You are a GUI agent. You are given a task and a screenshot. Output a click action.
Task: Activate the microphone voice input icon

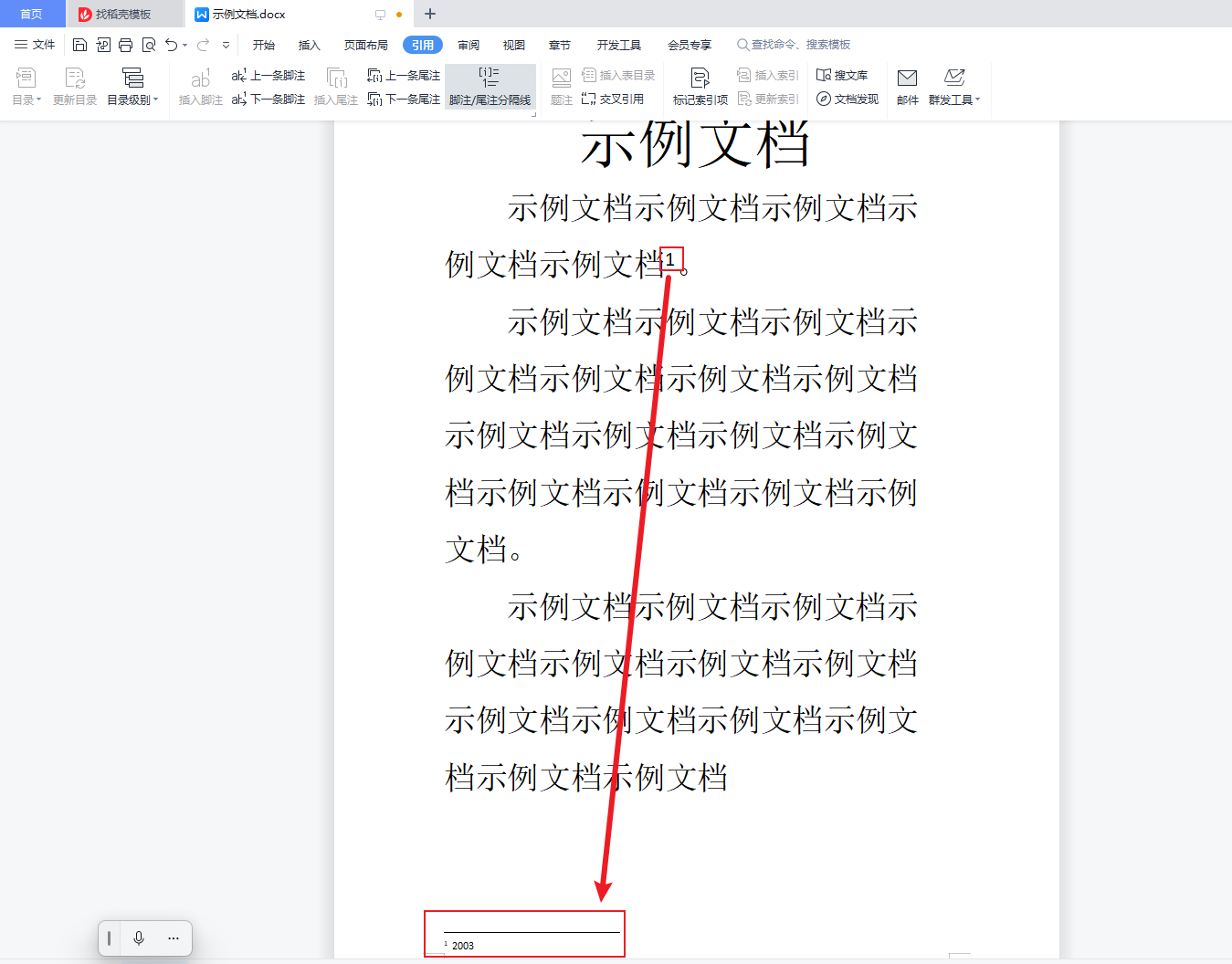139,938
